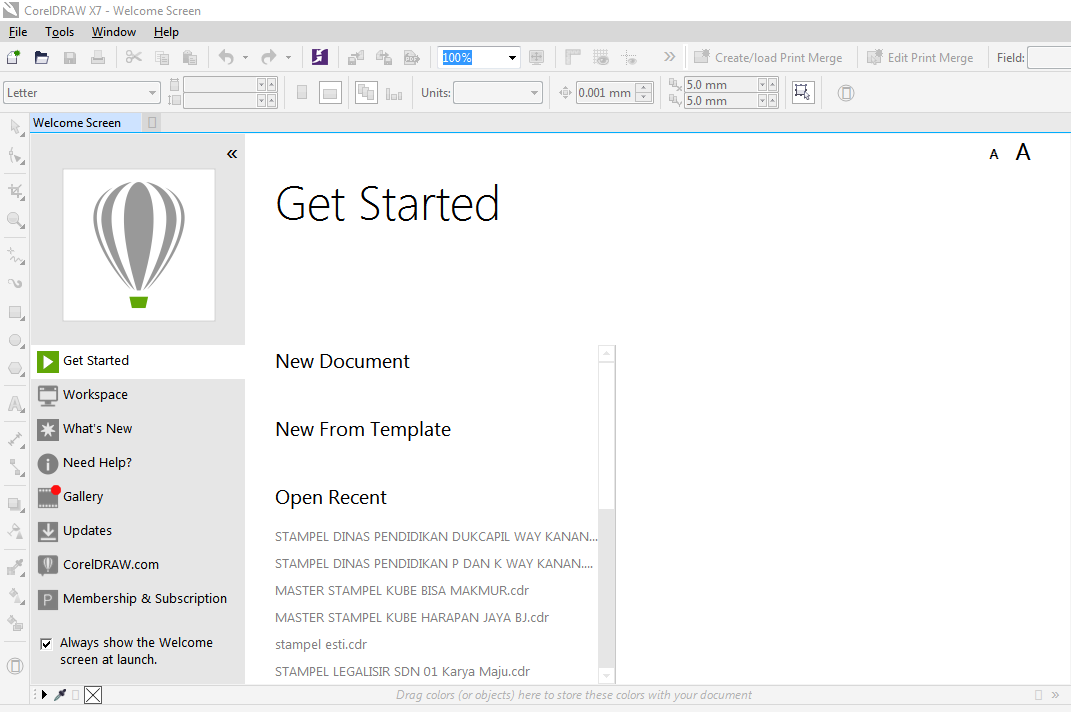This screenshot has width=1071, height=712.
Task: Uncheck Always show the Welcome screen checkbox
Action: click(x=46, y=644)
